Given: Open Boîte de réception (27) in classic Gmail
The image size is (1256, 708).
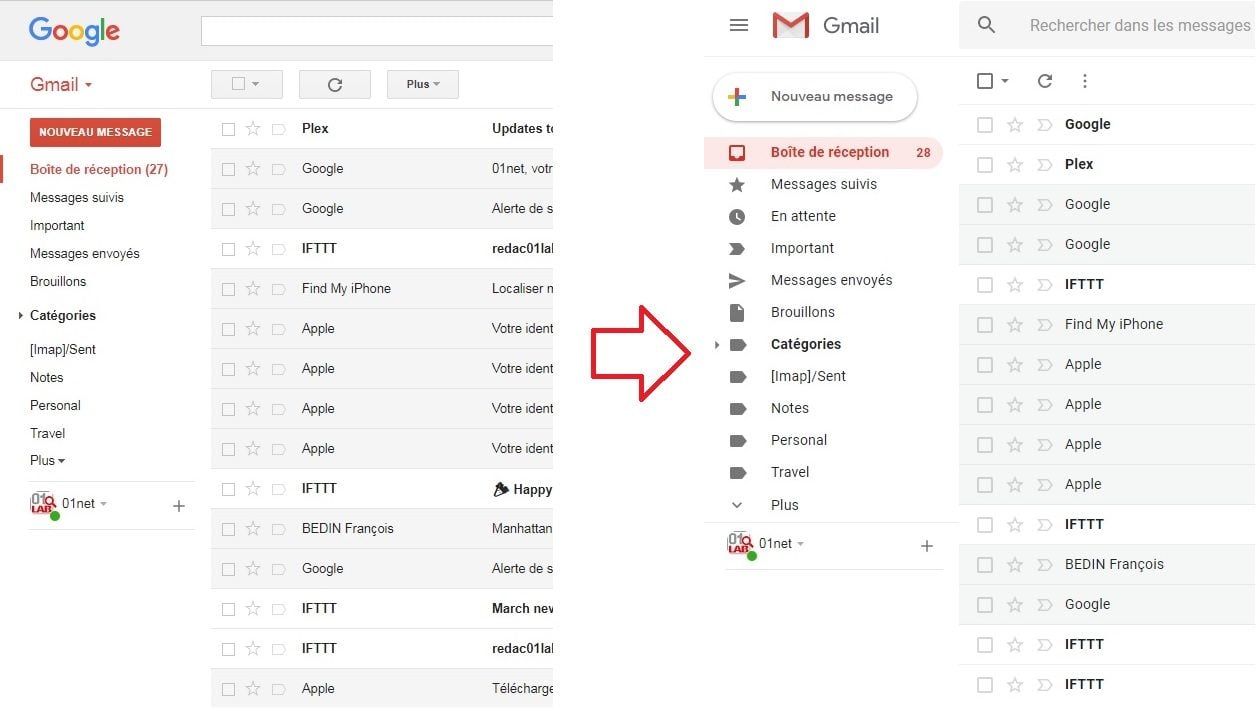Looking at the screenshot, I should 99,169.
